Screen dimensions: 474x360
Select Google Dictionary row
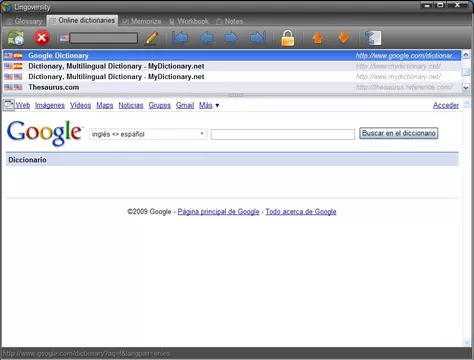[x=232, y=56]
